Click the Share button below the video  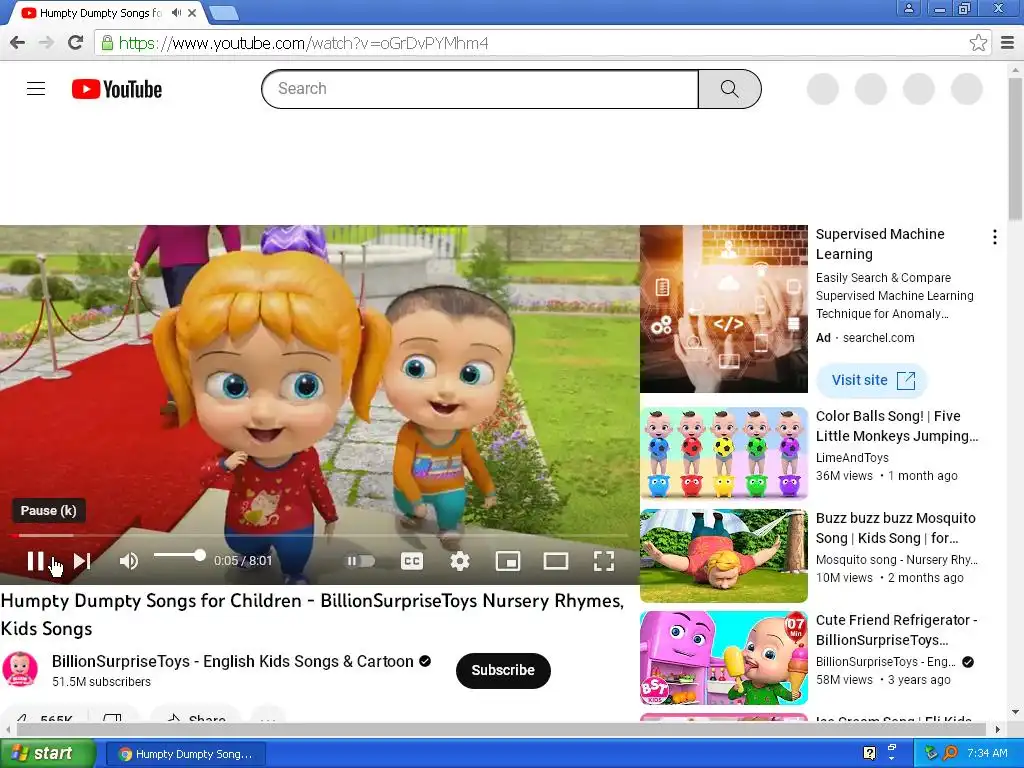[196, 716]
